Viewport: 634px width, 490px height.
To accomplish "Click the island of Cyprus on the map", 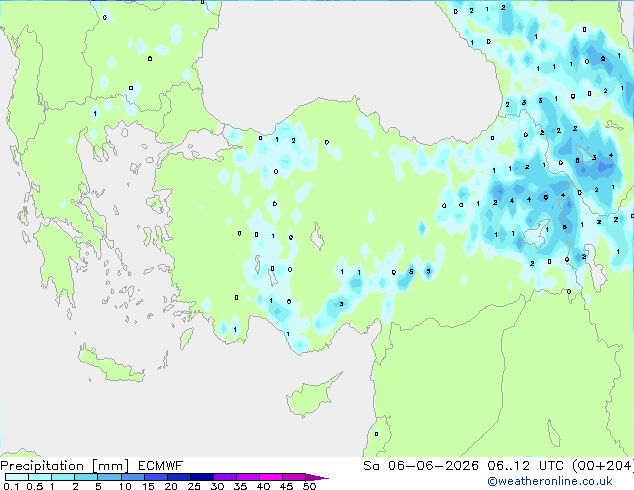I will (x=311, y=397).
